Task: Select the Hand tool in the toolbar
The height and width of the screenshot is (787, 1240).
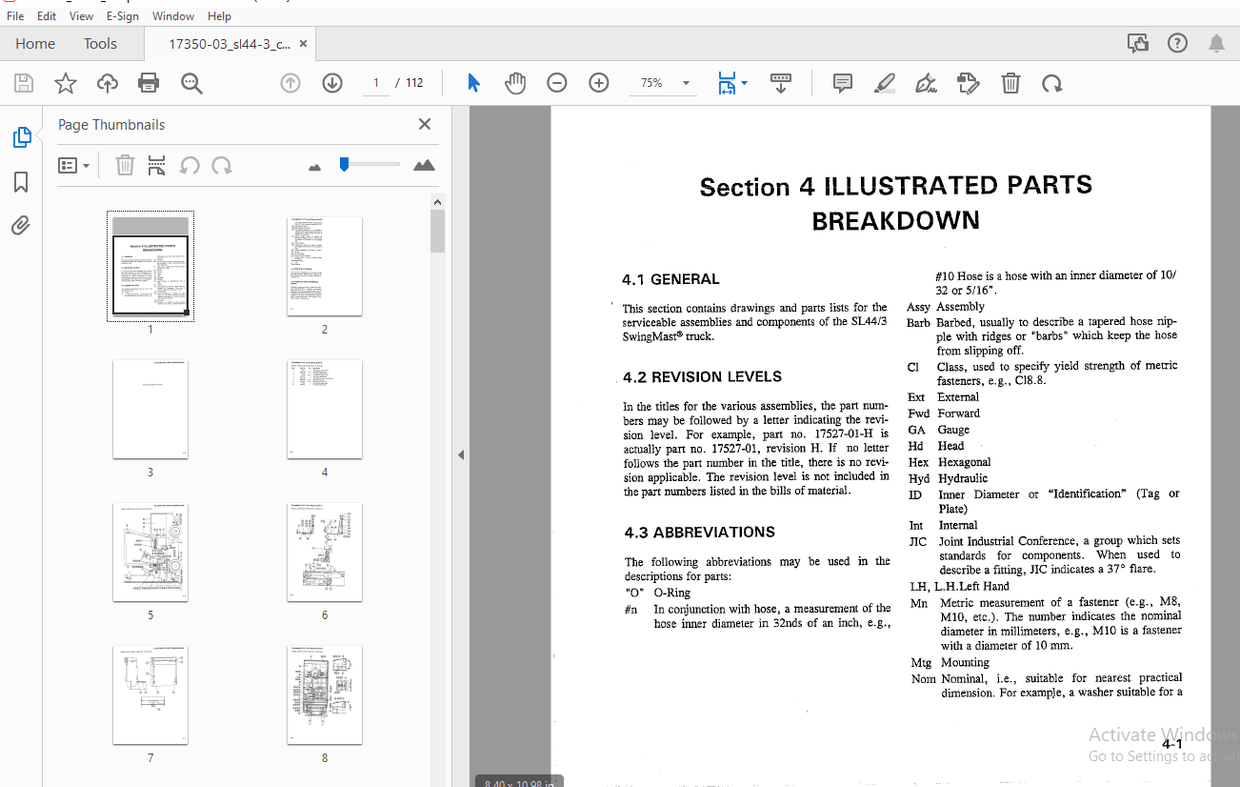Action: pos(515,83)
